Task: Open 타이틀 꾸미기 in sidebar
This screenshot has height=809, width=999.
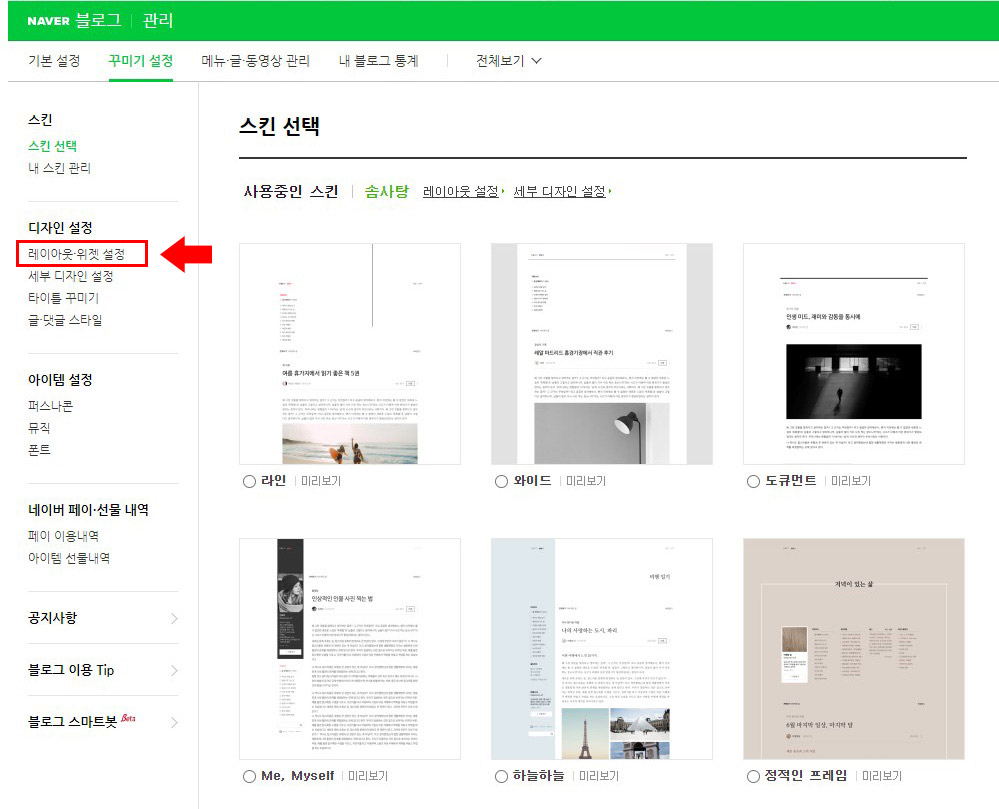Action: tap(63, 297)
